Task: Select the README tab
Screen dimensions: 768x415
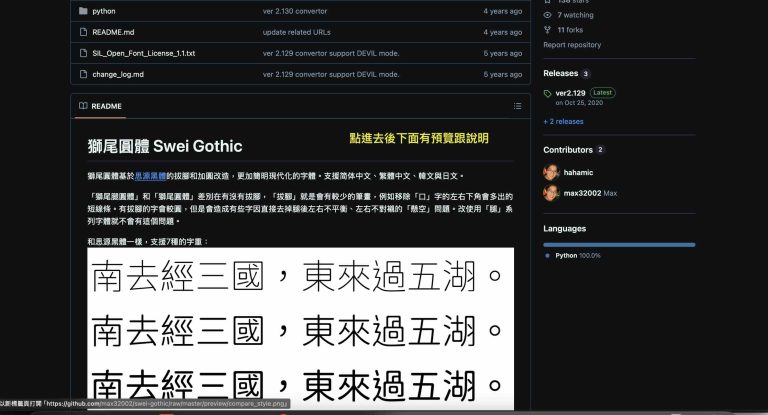Action: [100, 106]
